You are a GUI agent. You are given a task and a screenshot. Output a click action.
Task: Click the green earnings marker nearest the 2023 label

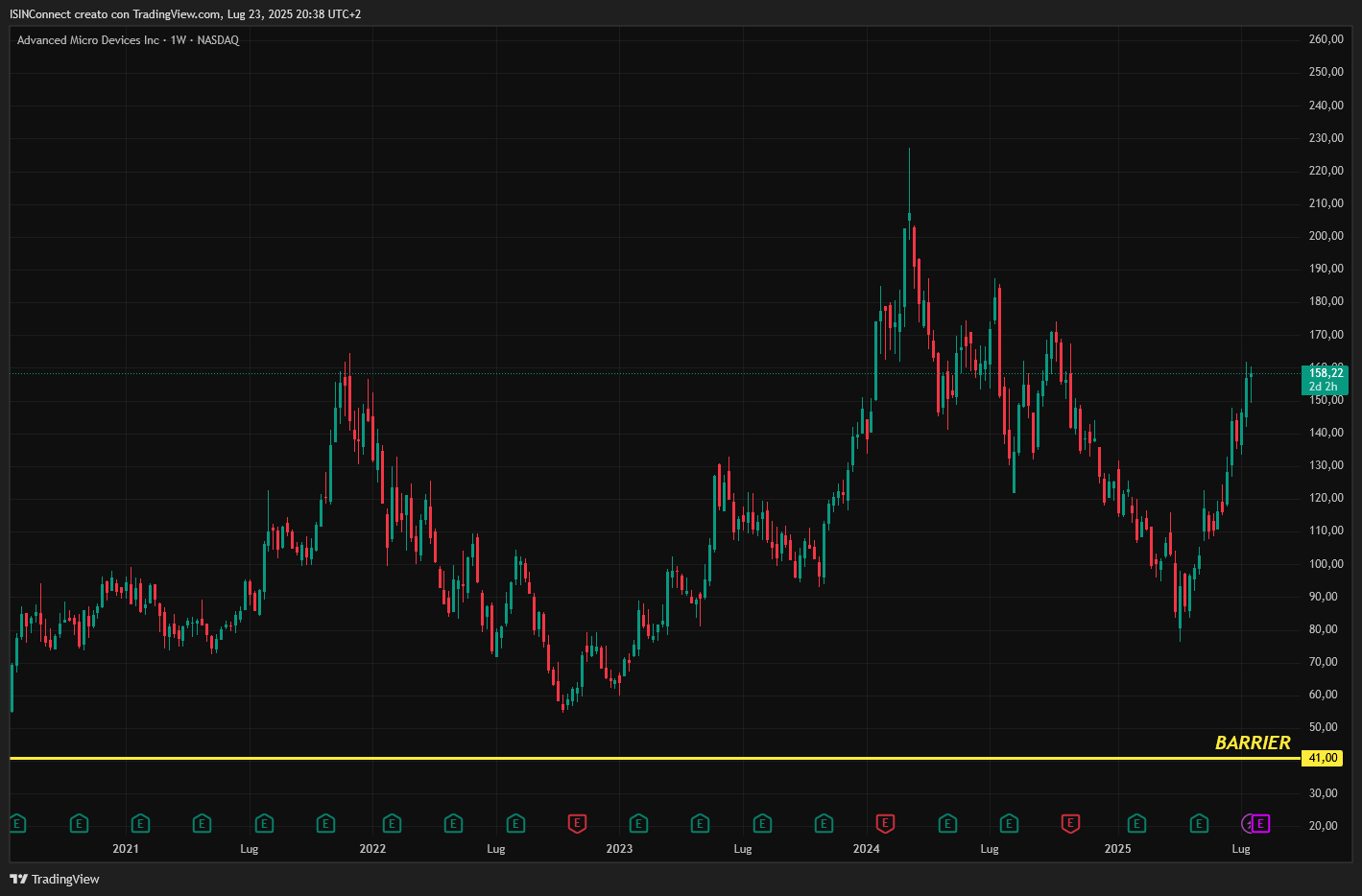638,823
